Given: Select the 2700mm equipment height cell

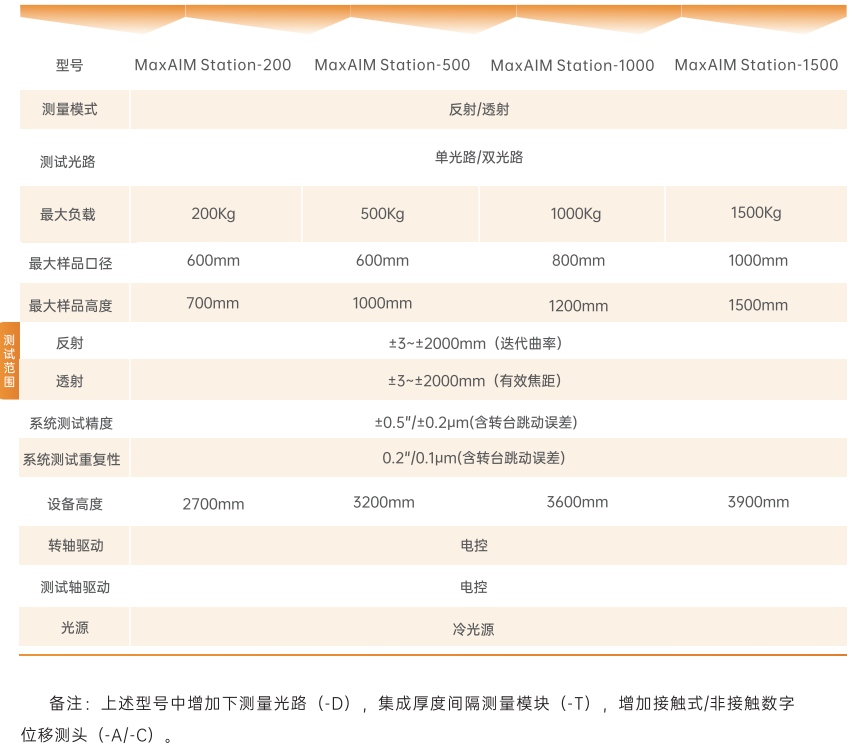Looking at the screenshot, I should click(x=214, y=504).
